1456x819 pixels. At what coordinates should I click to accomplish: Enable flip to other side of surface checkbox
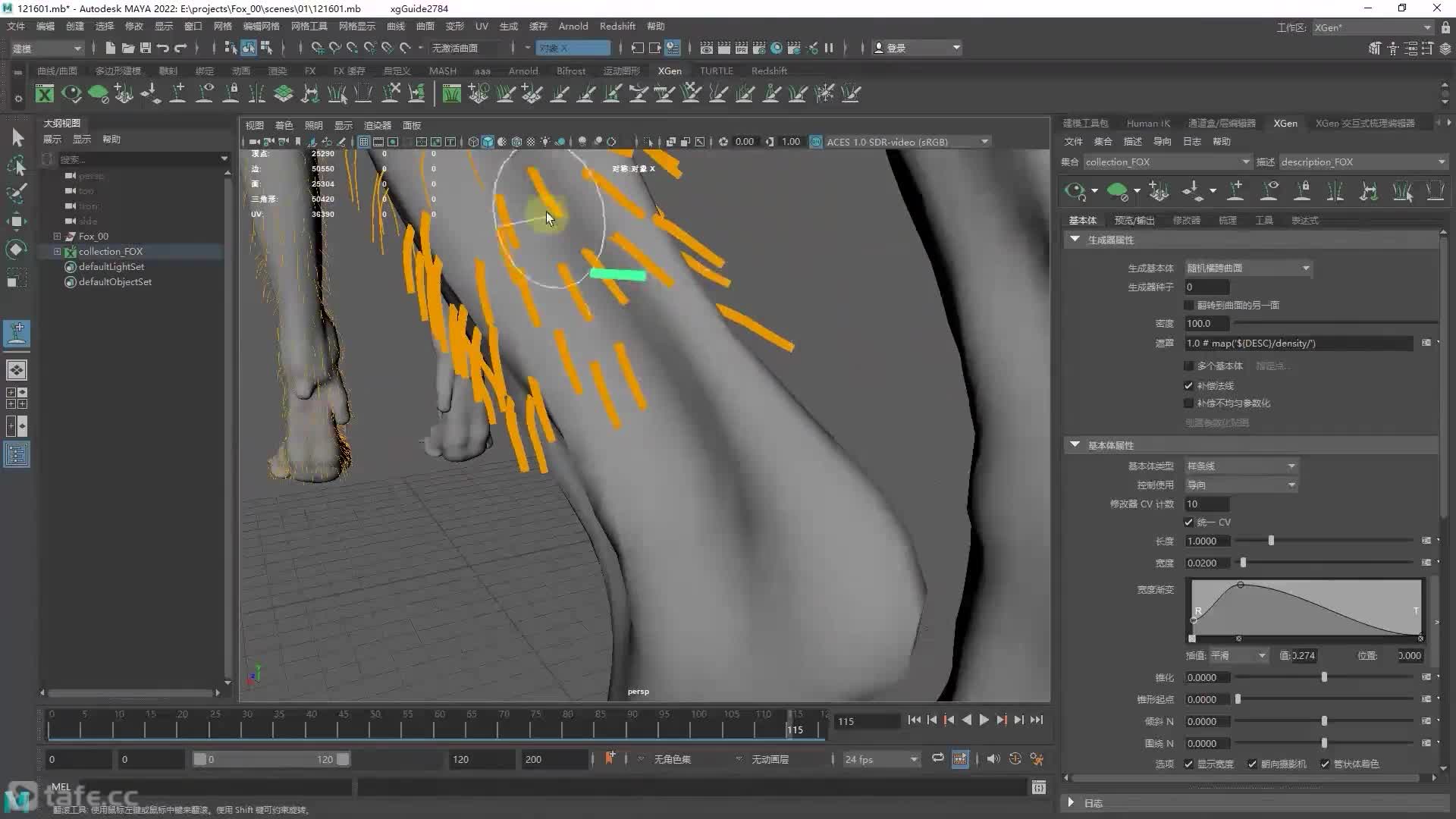pyautogui.click(x=1188, y=305)
